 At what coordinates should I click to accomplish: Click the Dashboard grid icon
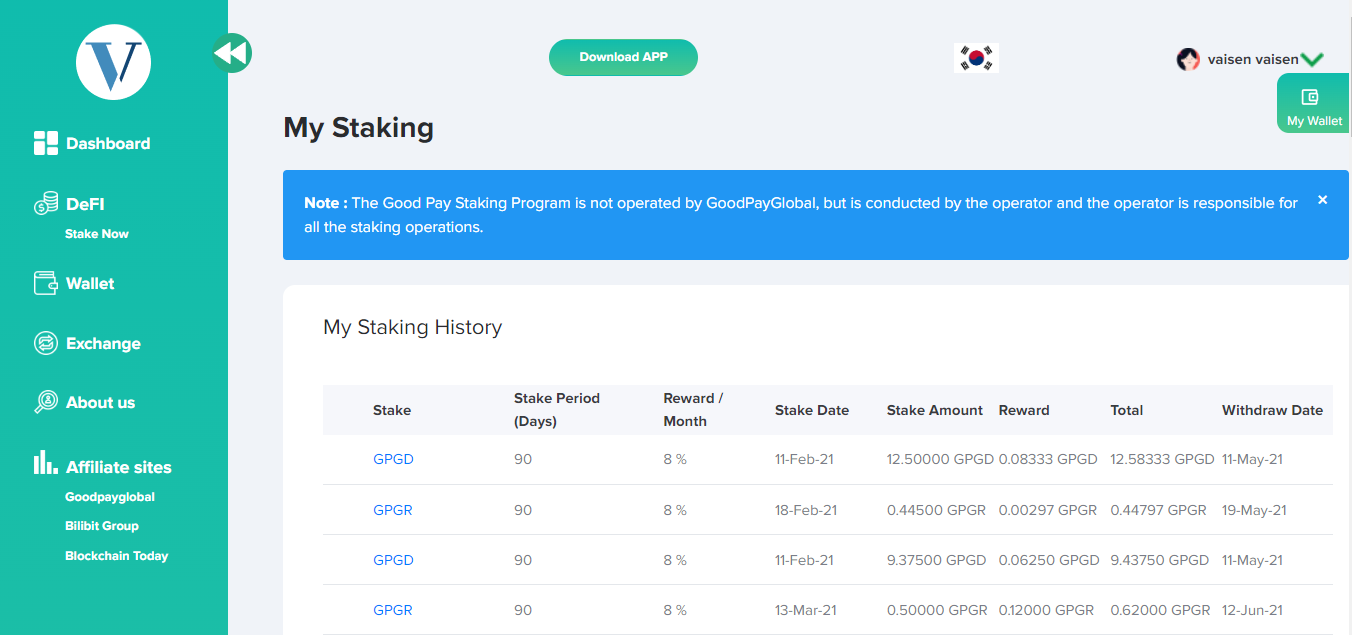[x=46, y=143]
